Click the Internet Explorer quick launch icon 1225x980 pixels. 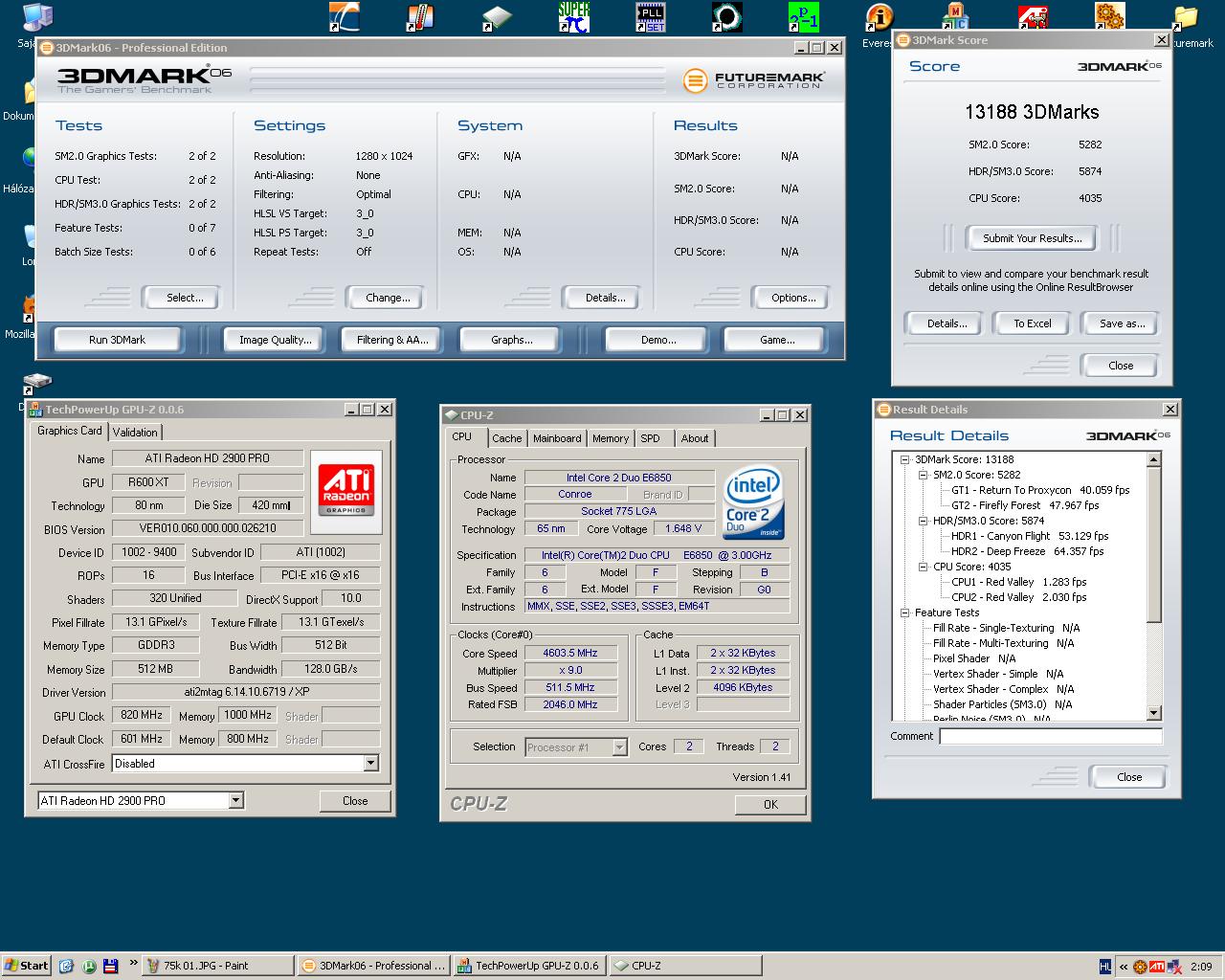(x=66, y=966)
